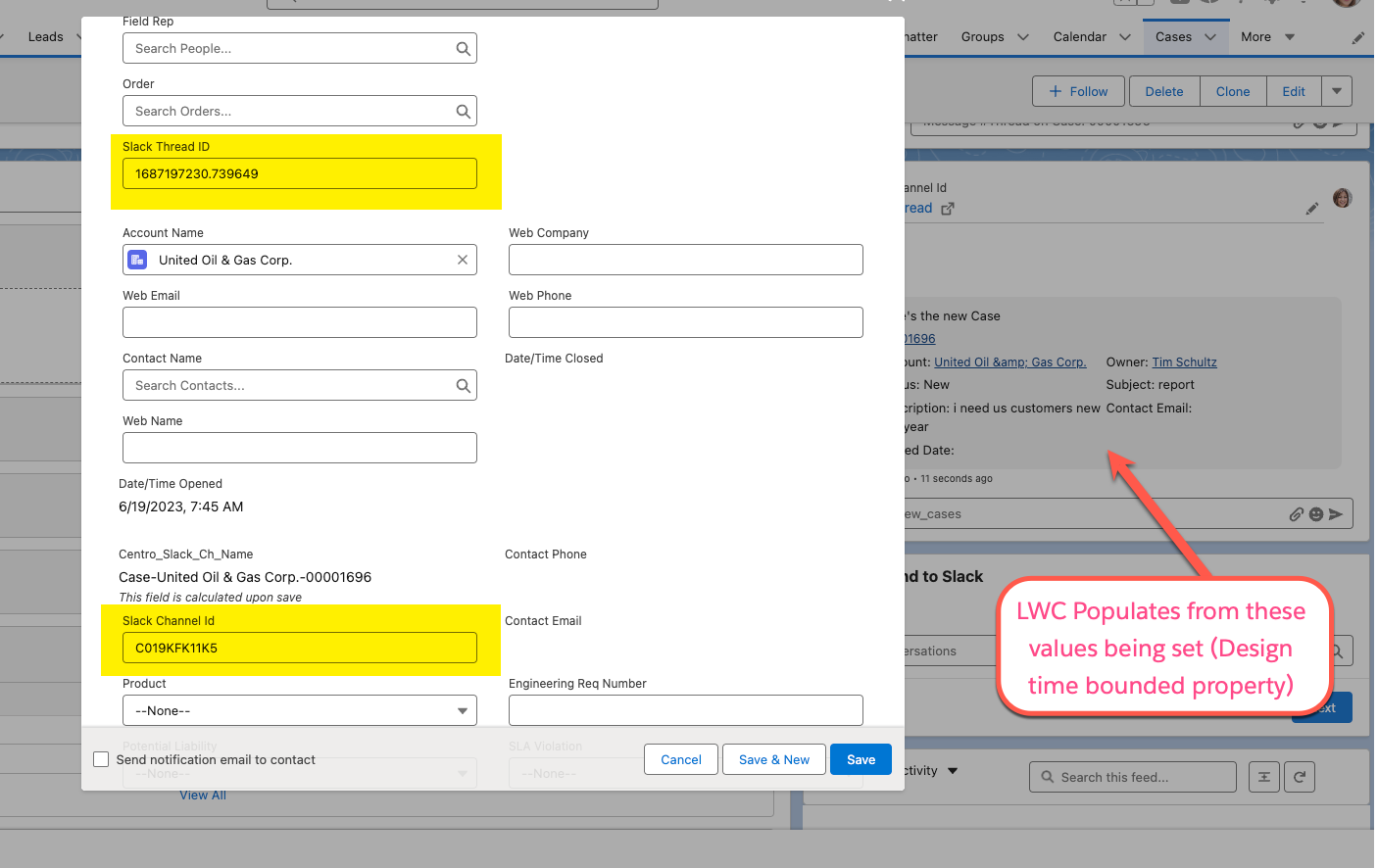Click the Contact Name search magnifier icon
The image size is (1378, 868).
(463, 386)
